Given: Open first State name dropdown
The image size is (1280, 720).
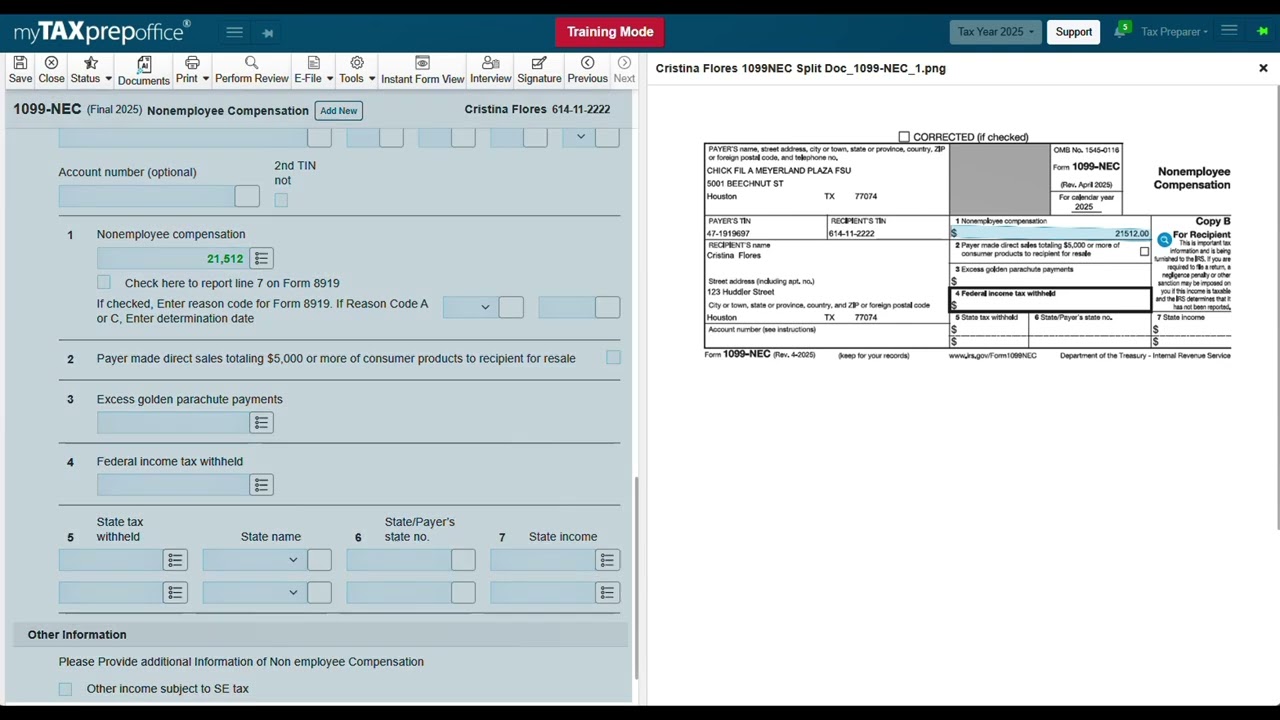Looking at the screenshot, I should pos(254,561).
